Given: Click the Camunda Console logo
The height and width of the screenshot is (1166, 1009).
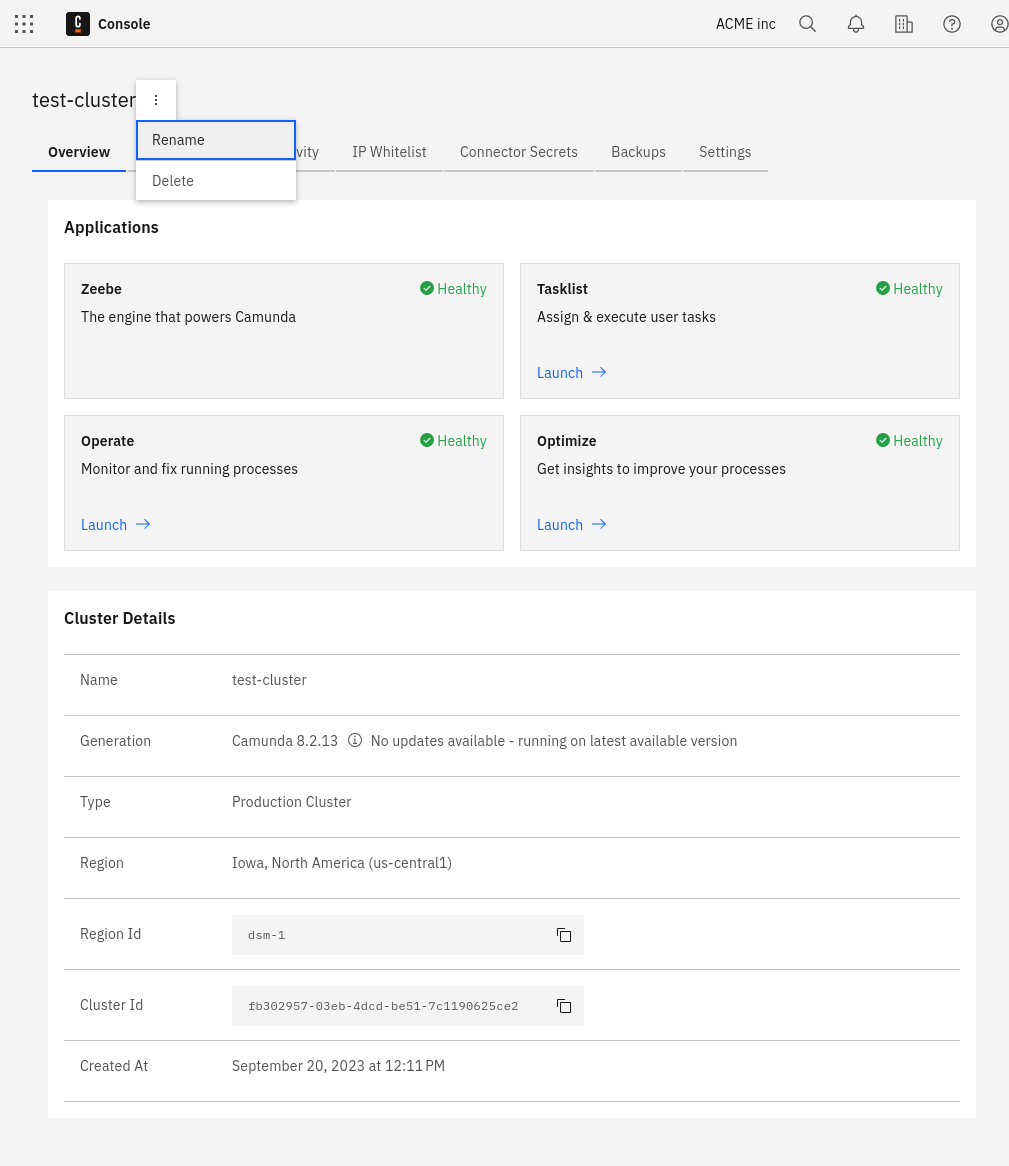Looking at the screenshot, I should pos(77,24).
